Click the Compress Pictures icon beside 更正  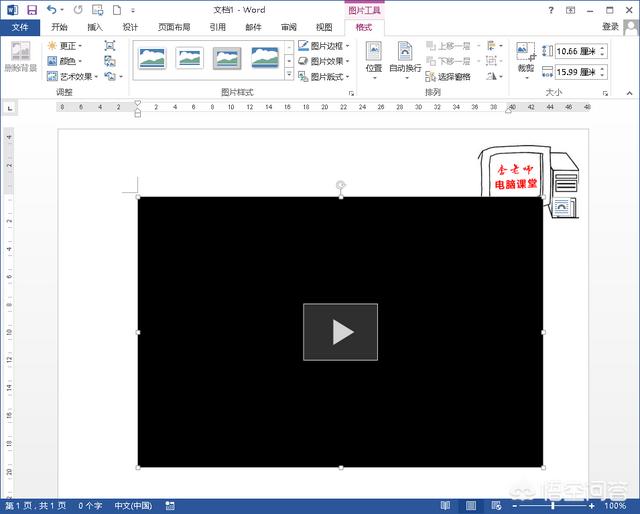[x=109, y=46]
